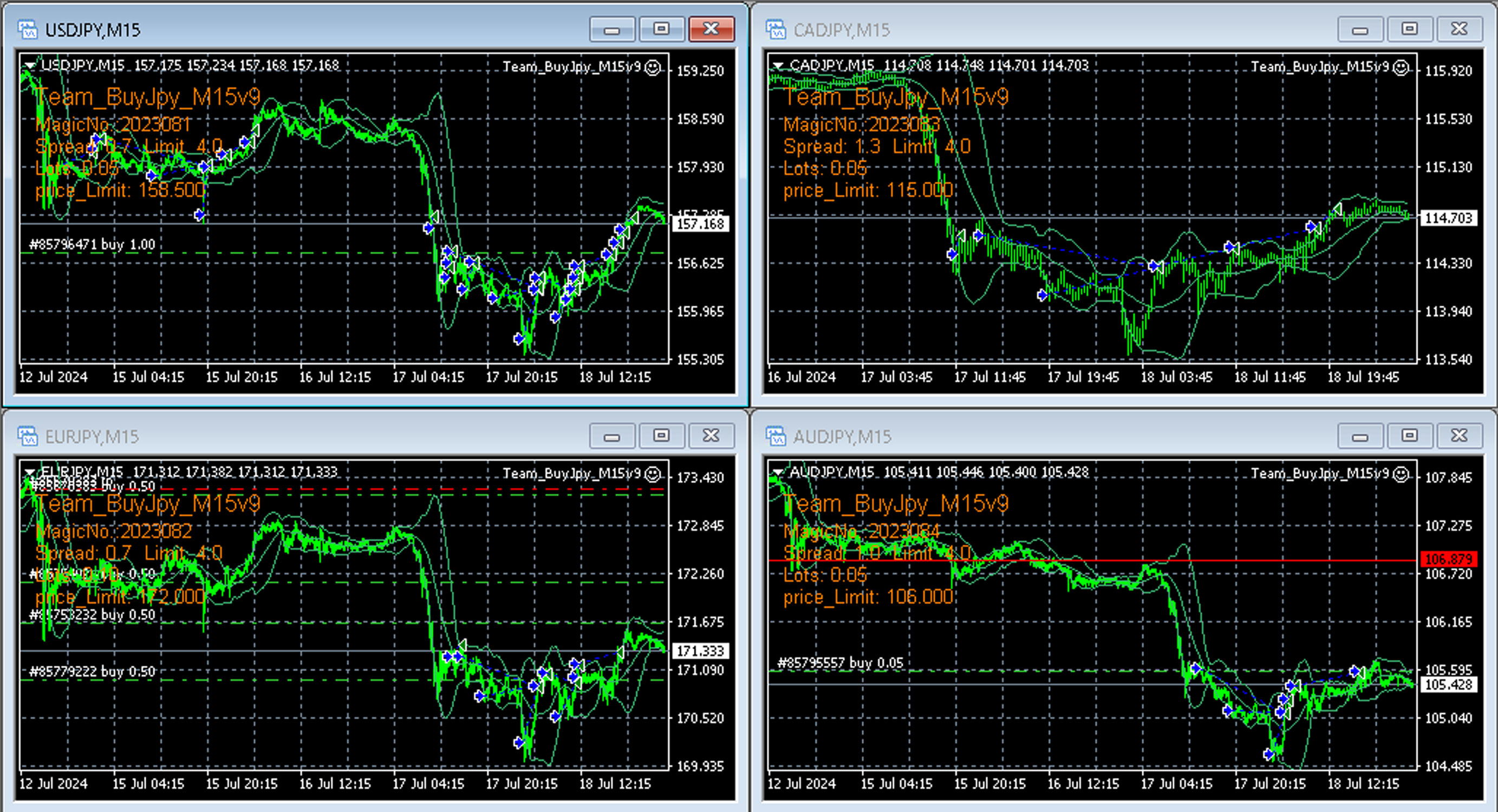Image resolution: width=1498 pixels, height=812 pixels.
Task: Expand the AUDJPY one-click trading triangle
Action: click(x=778, y=473)
